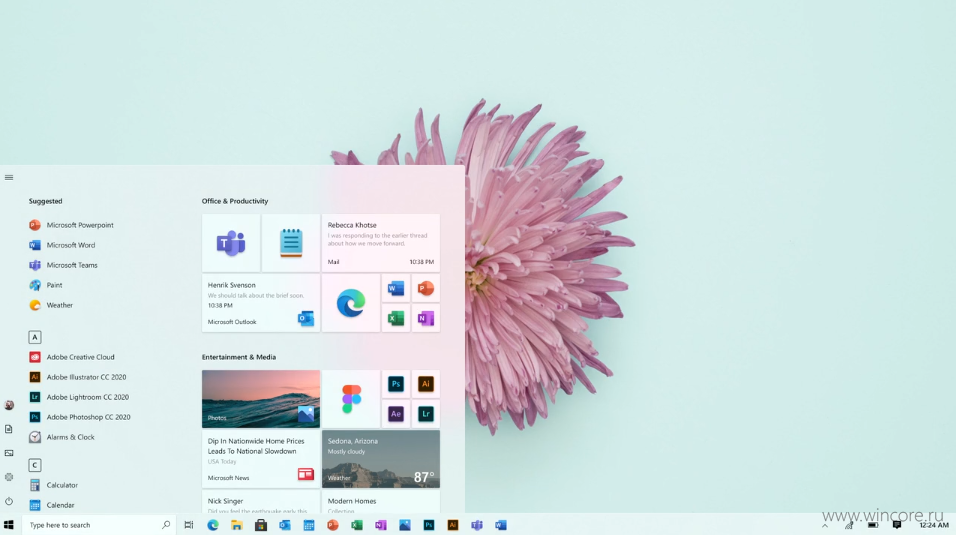Open the After Effects small tile

pyautogui.click(x=396, y=414)
